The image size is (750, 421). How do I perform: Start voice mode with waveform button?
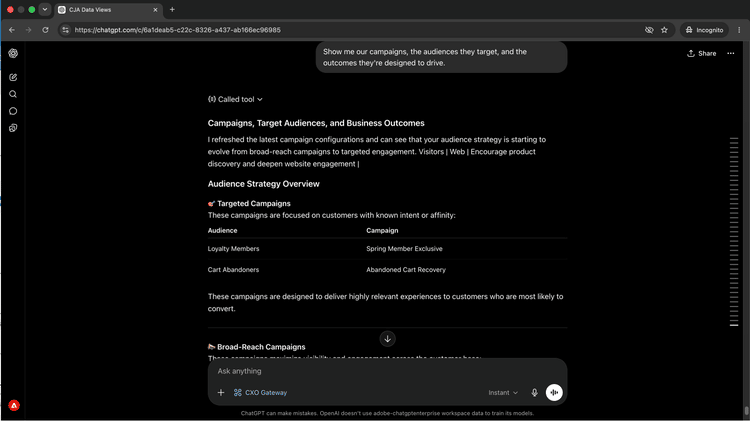tap(554, 392)
